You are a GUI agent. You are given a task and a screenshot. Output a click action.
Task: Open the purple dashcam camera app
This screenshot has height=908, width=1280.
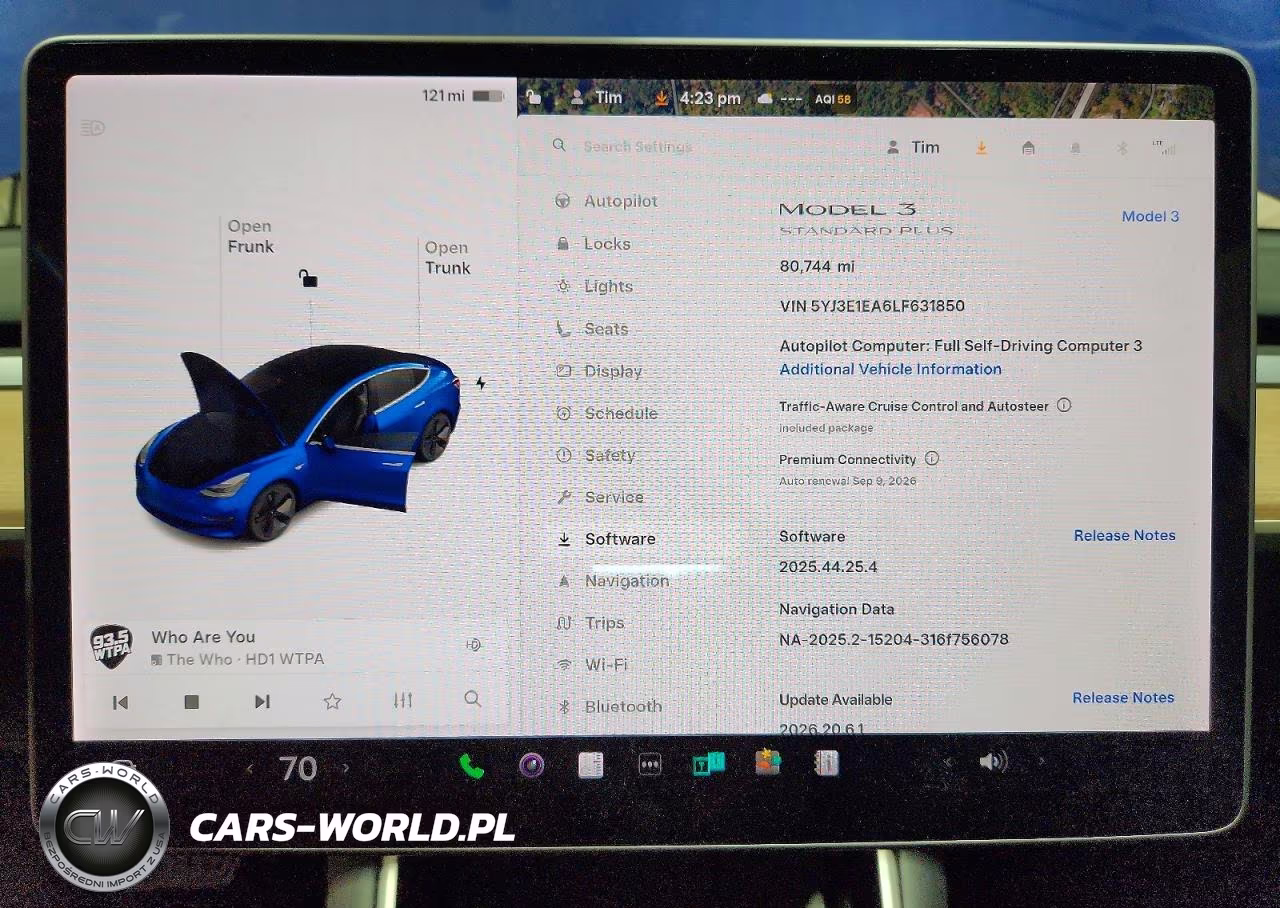pyautogui.click(x=531, y=766)
